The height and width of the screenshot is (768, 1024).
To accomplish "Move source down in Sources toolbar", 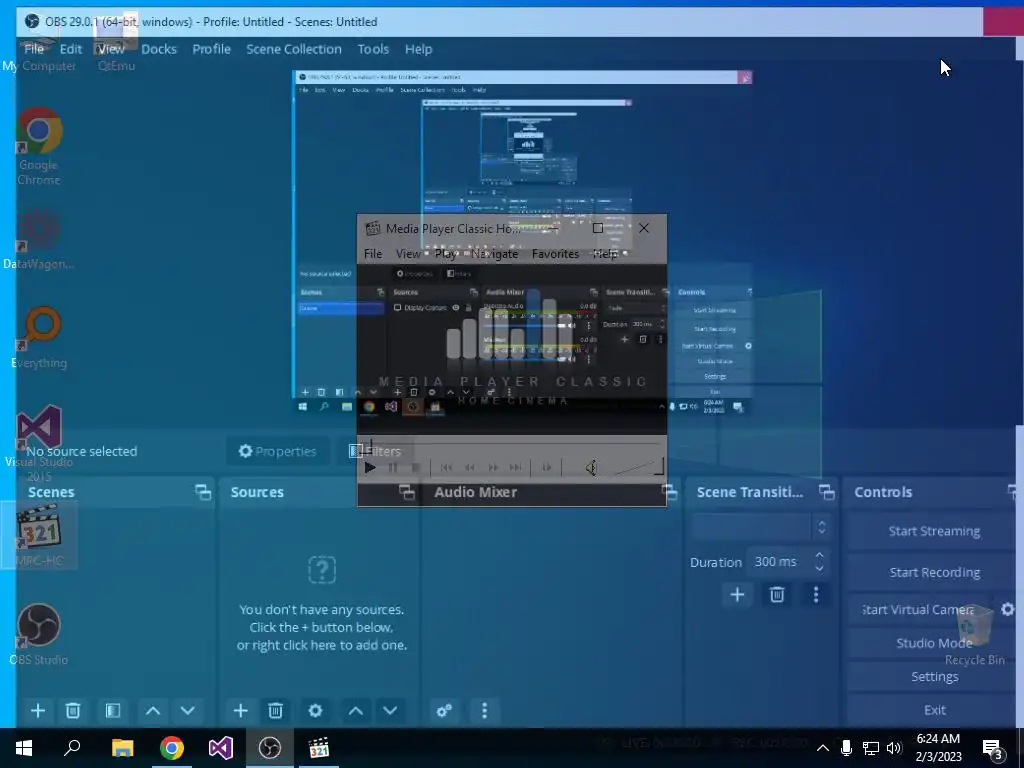I will tap(390, 711).
